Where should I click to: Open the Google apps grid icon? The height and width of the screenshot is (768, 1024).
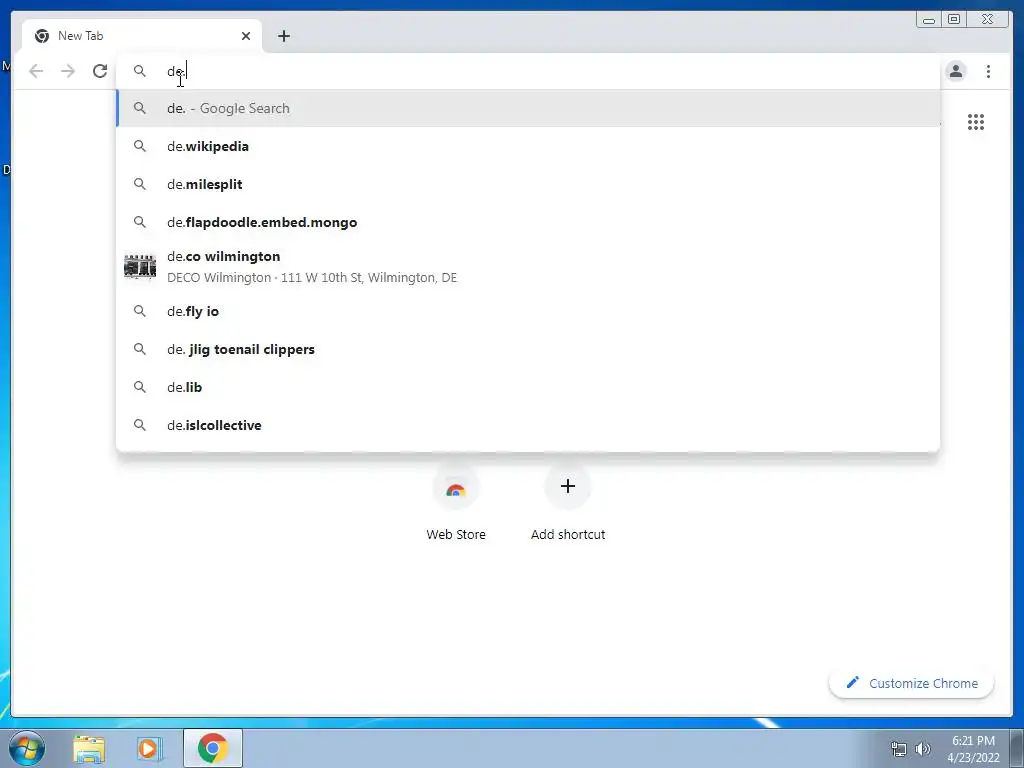[976, 122]
